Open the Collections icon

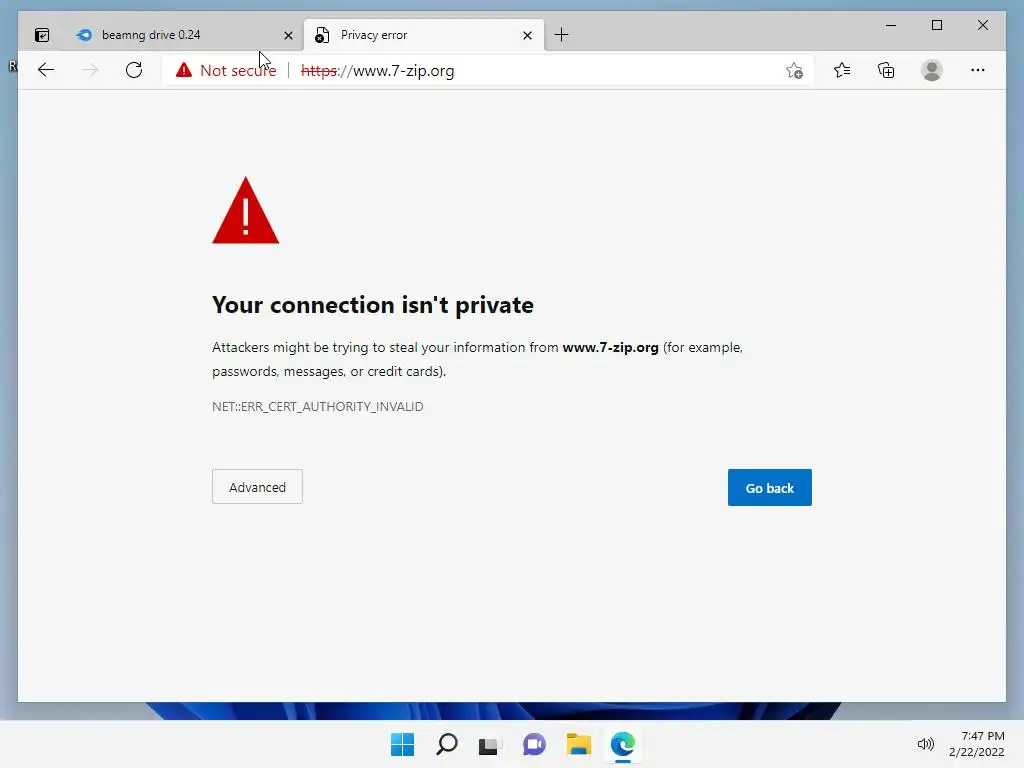[x=886, y=70]
